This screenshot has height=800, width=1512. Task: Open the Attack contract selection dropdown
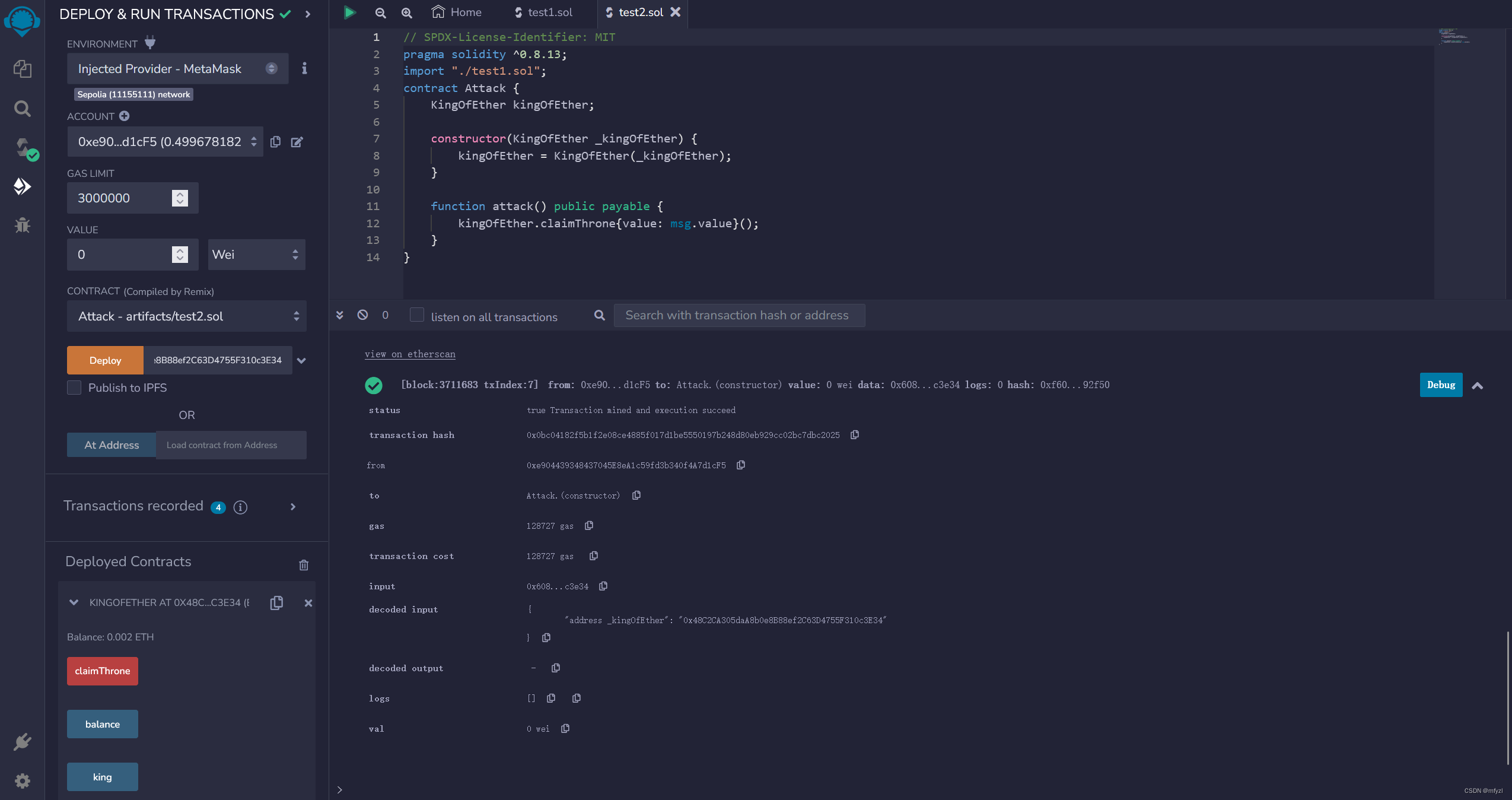[186, 316]
